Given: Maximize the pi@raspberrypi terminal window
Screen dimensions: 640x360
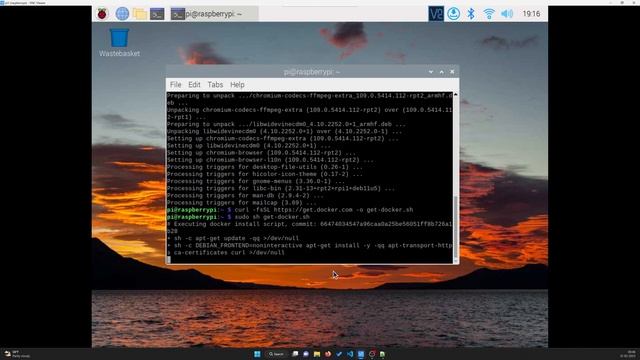Looking at the screenshot, I should click(442, 72).
